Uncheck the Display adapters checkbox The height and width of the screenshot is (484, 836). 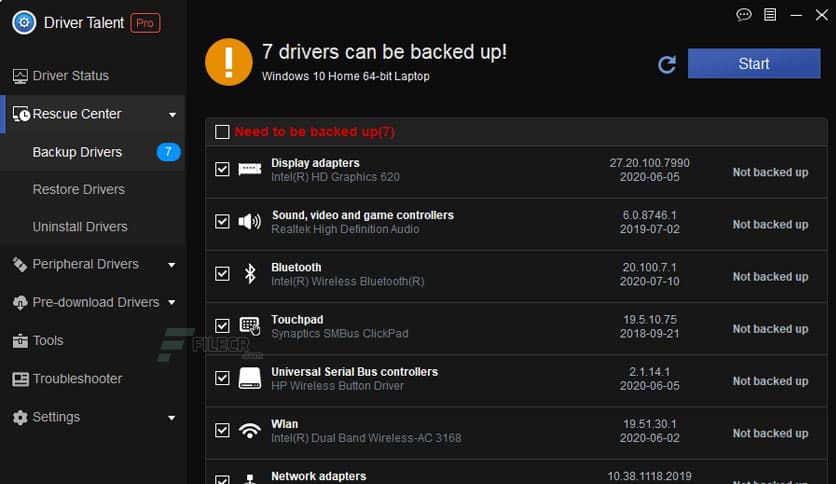(222, 169)
